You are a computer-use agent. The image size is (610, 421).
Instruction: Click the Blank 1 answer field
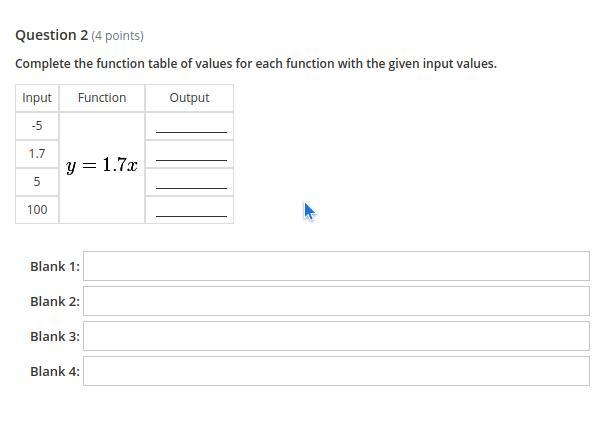pyautogui.click(x=336, y=266)
